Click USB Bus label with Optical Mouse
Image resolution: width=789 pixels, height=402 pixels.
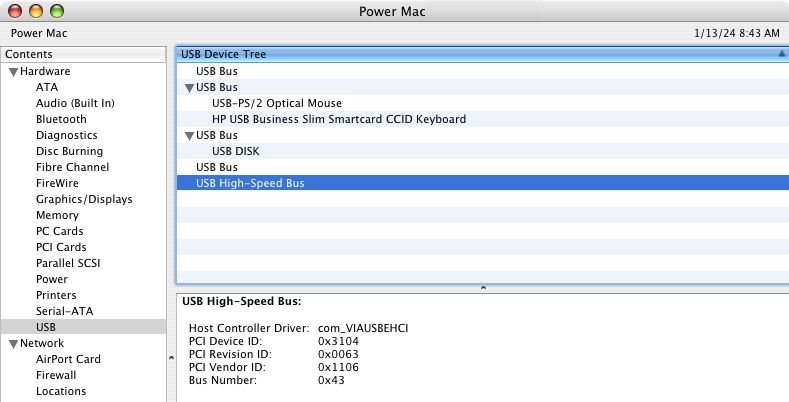click(x=216, y=87)
